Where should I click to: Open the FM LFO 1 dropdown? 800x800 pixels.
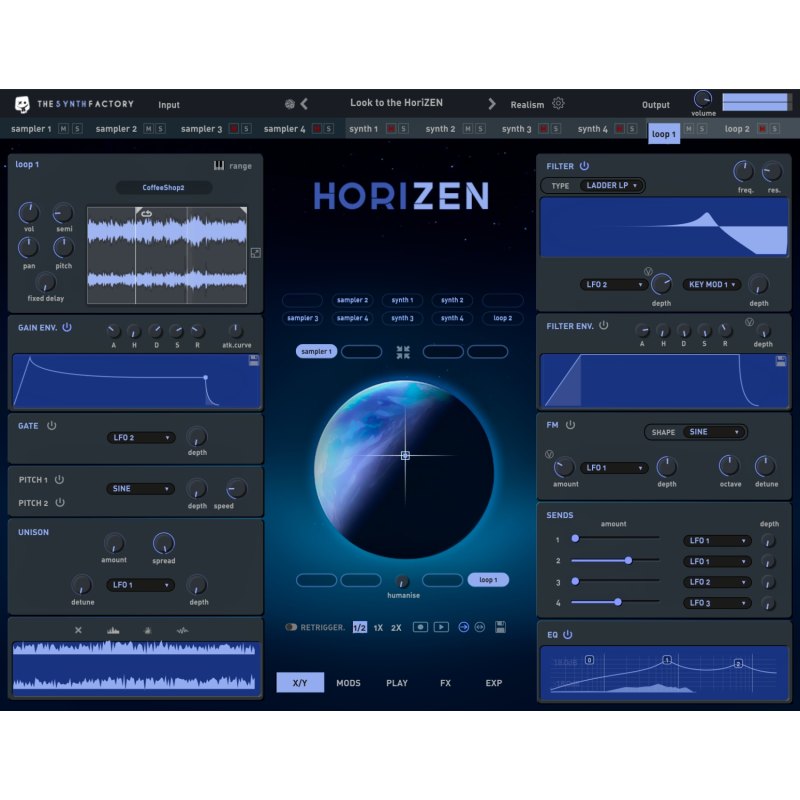[x=614, y=467]
